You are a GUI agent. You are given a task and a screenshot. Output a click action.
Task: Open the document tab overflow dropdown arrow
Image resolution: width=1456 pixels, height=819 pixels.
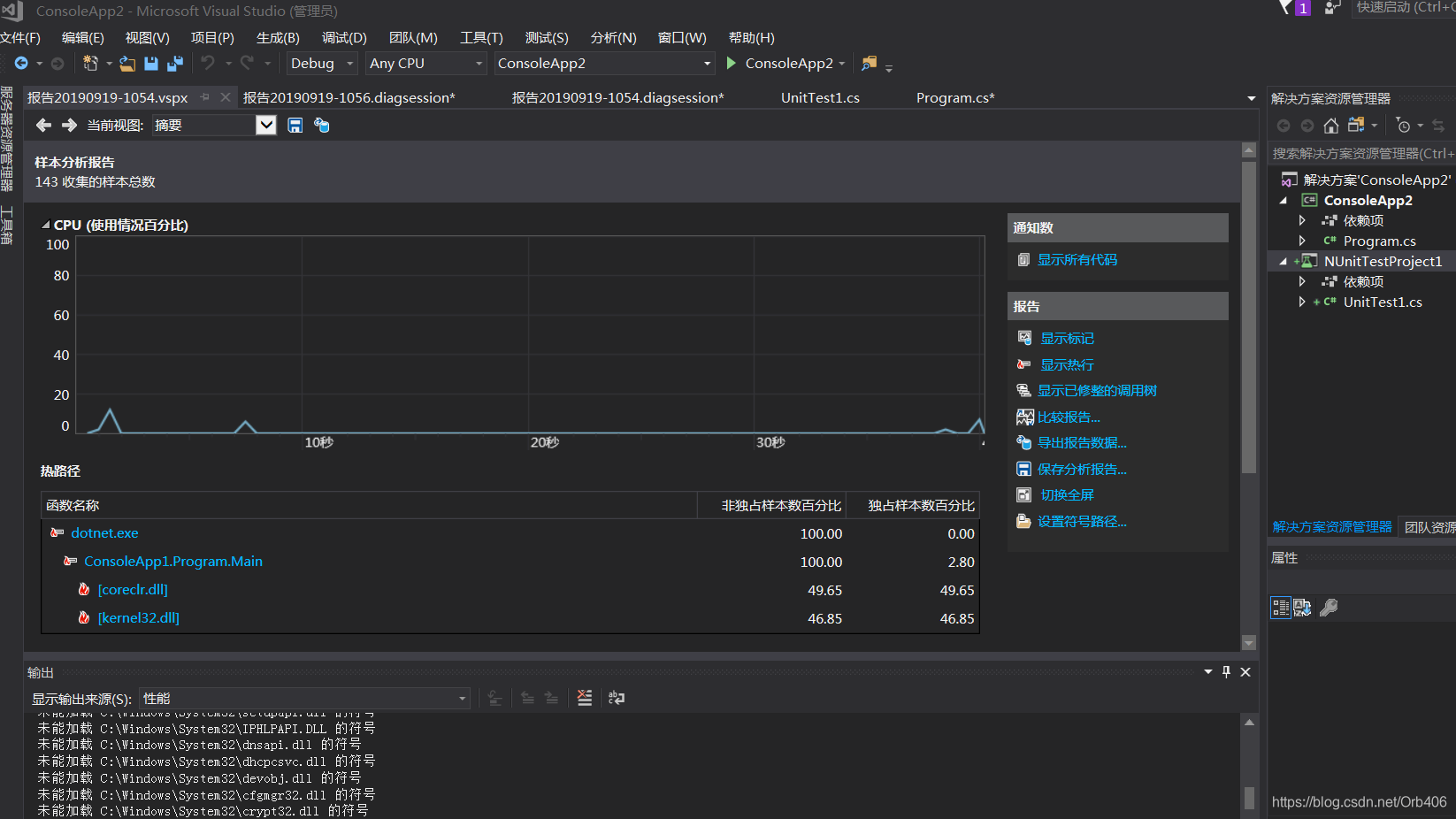click(1251, 98)
